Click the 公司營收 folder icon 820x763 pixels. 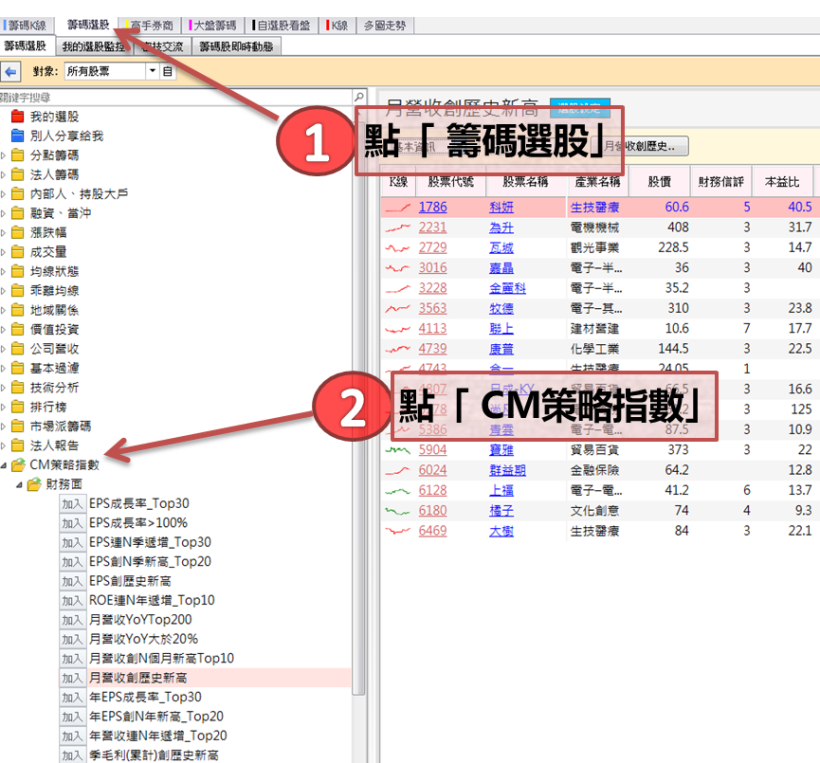[18, 348]
